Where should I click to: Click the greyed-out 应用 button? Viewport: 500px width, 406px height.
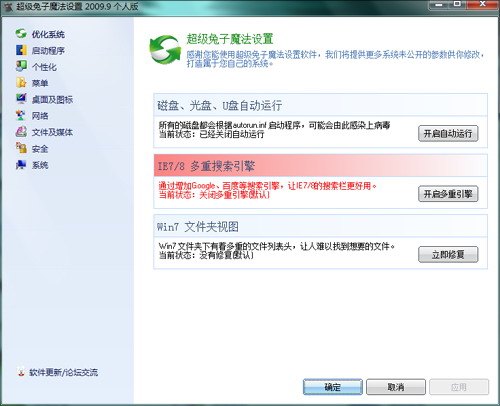tap(459, 387)
